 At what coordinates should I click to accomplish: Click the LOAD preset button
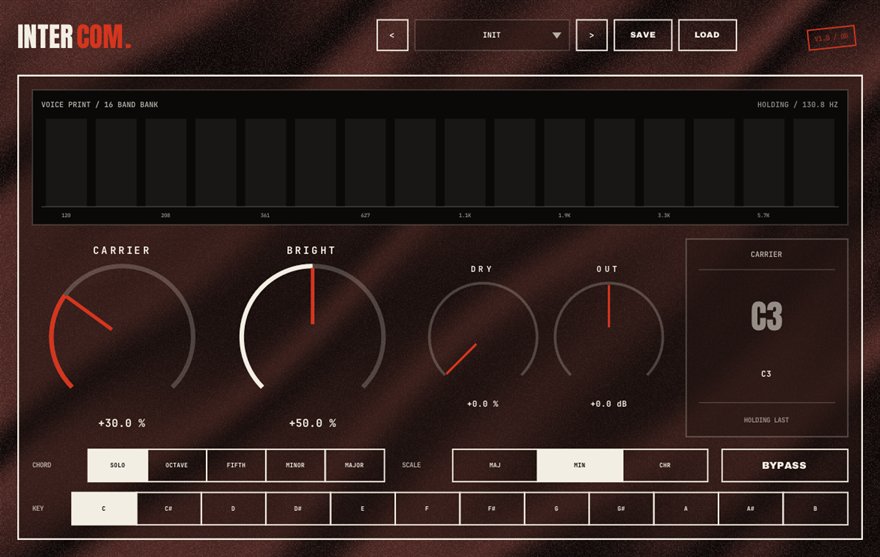(707, 35)
